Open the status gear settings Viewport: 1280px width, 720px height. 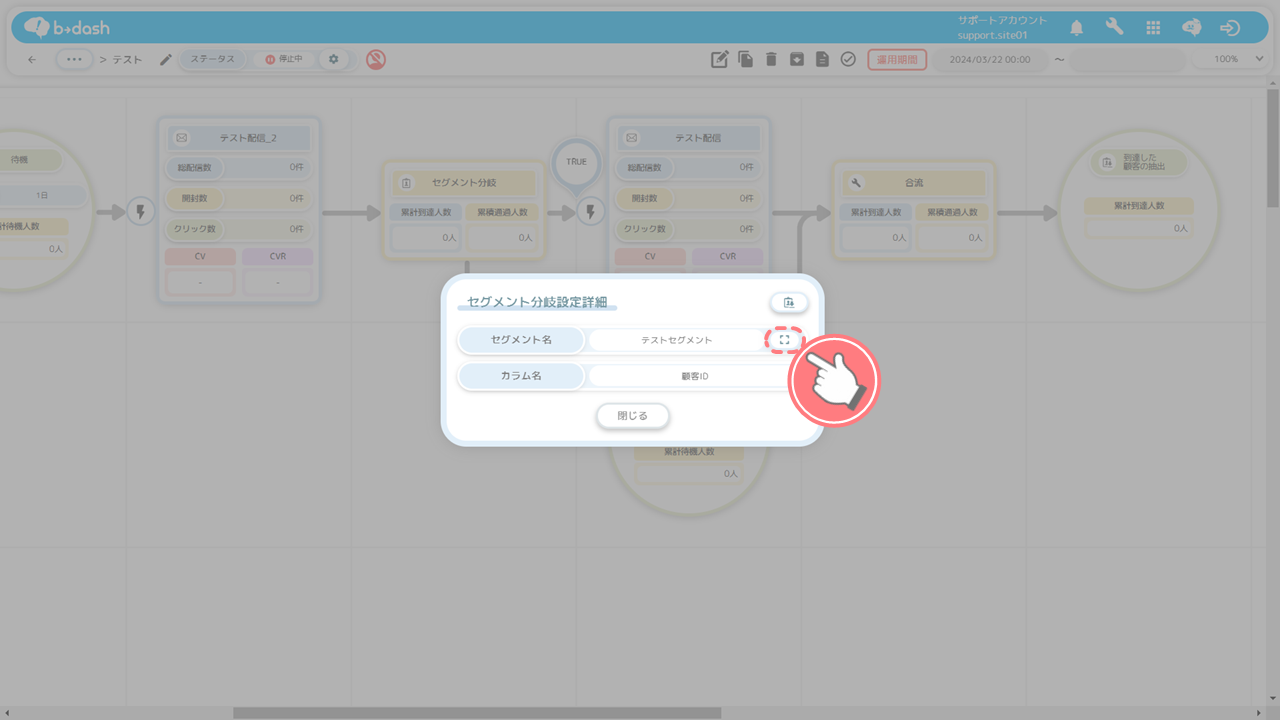coord(334,59)
